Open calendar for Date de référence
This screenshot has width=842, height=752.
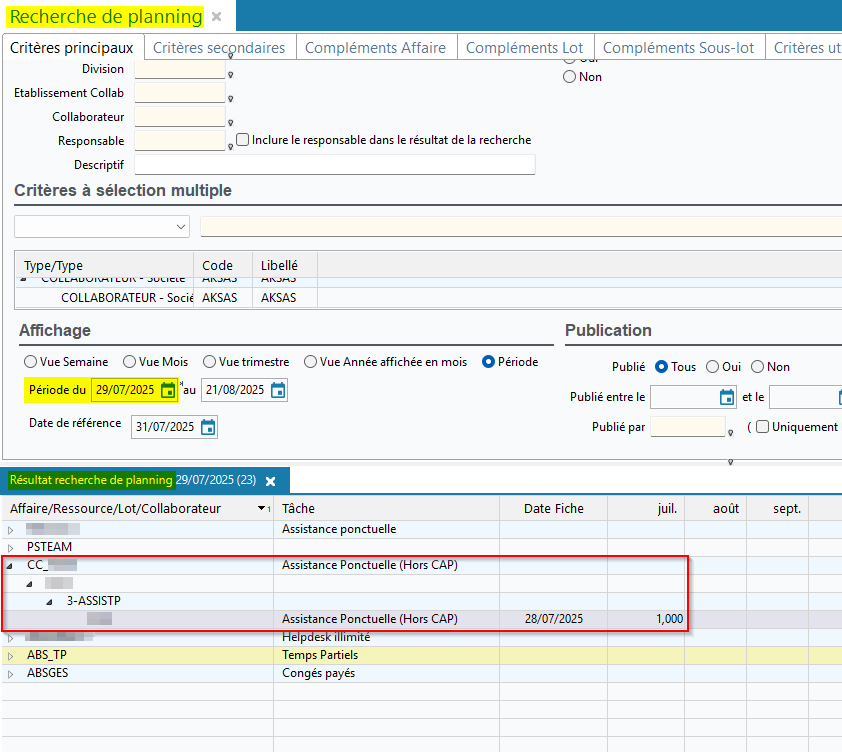point(208,427)
